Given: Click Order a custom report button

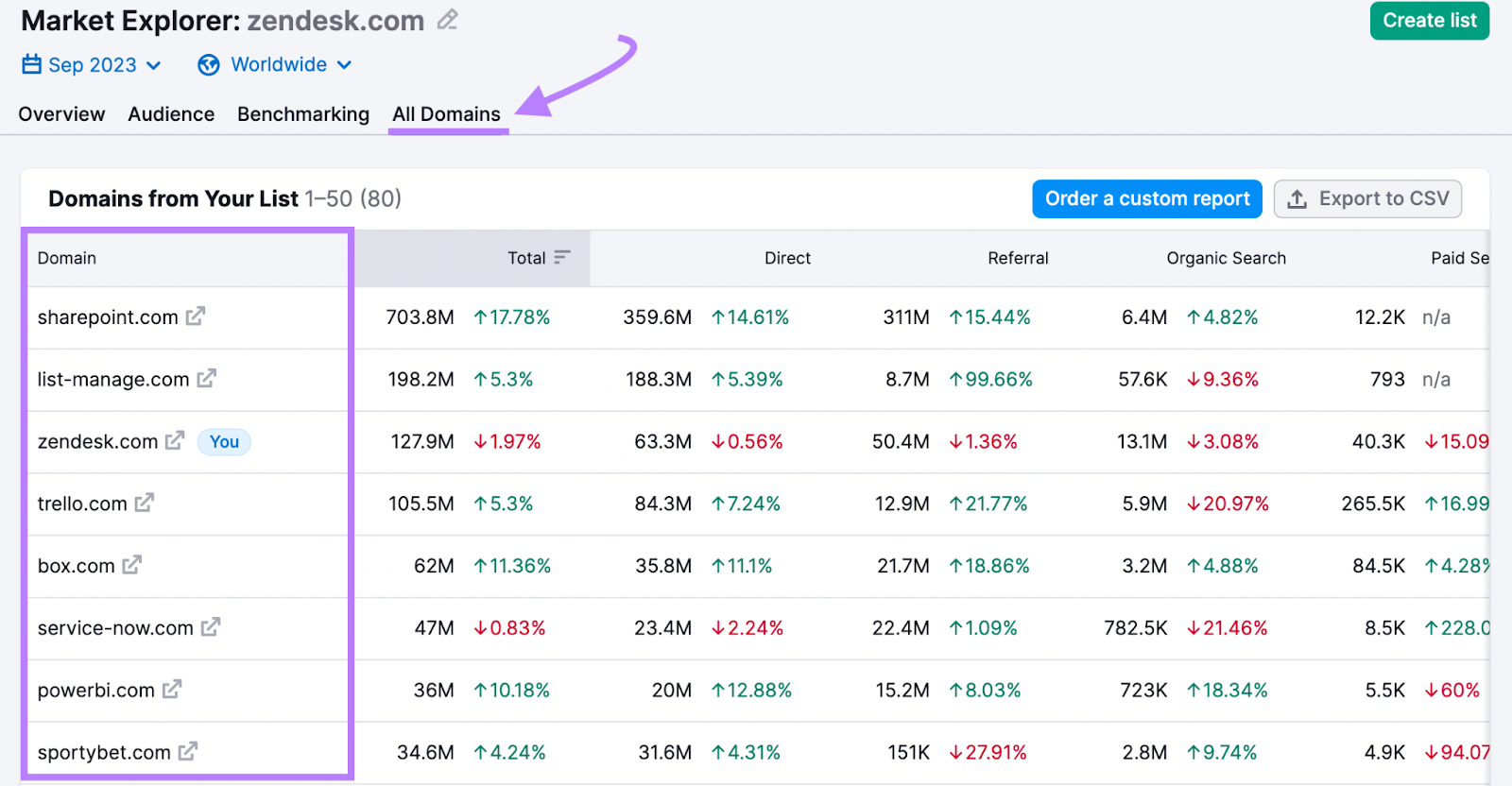Looking at the screenshot, I should [1147, 199].
